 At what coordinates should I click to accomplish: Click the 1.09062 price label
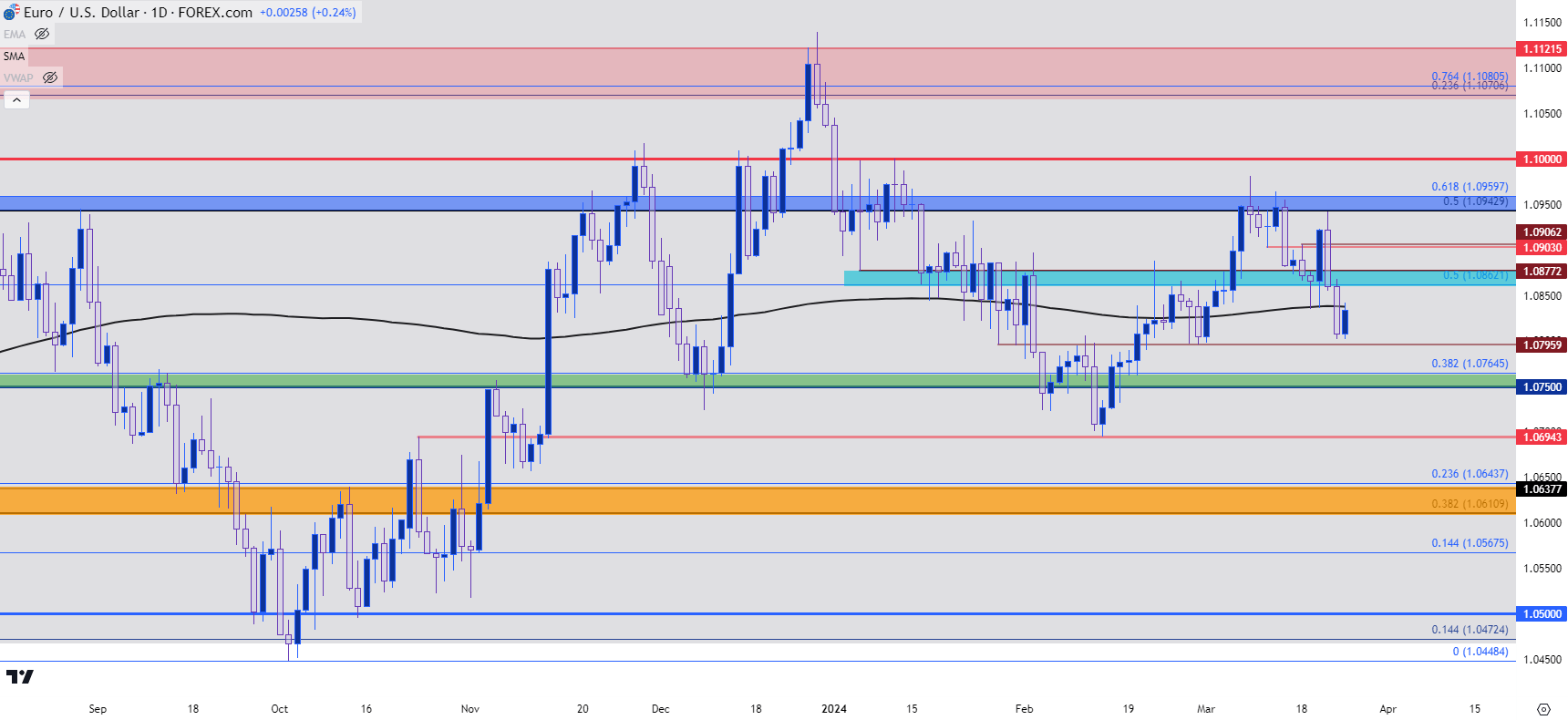[x=1542, y=232]
